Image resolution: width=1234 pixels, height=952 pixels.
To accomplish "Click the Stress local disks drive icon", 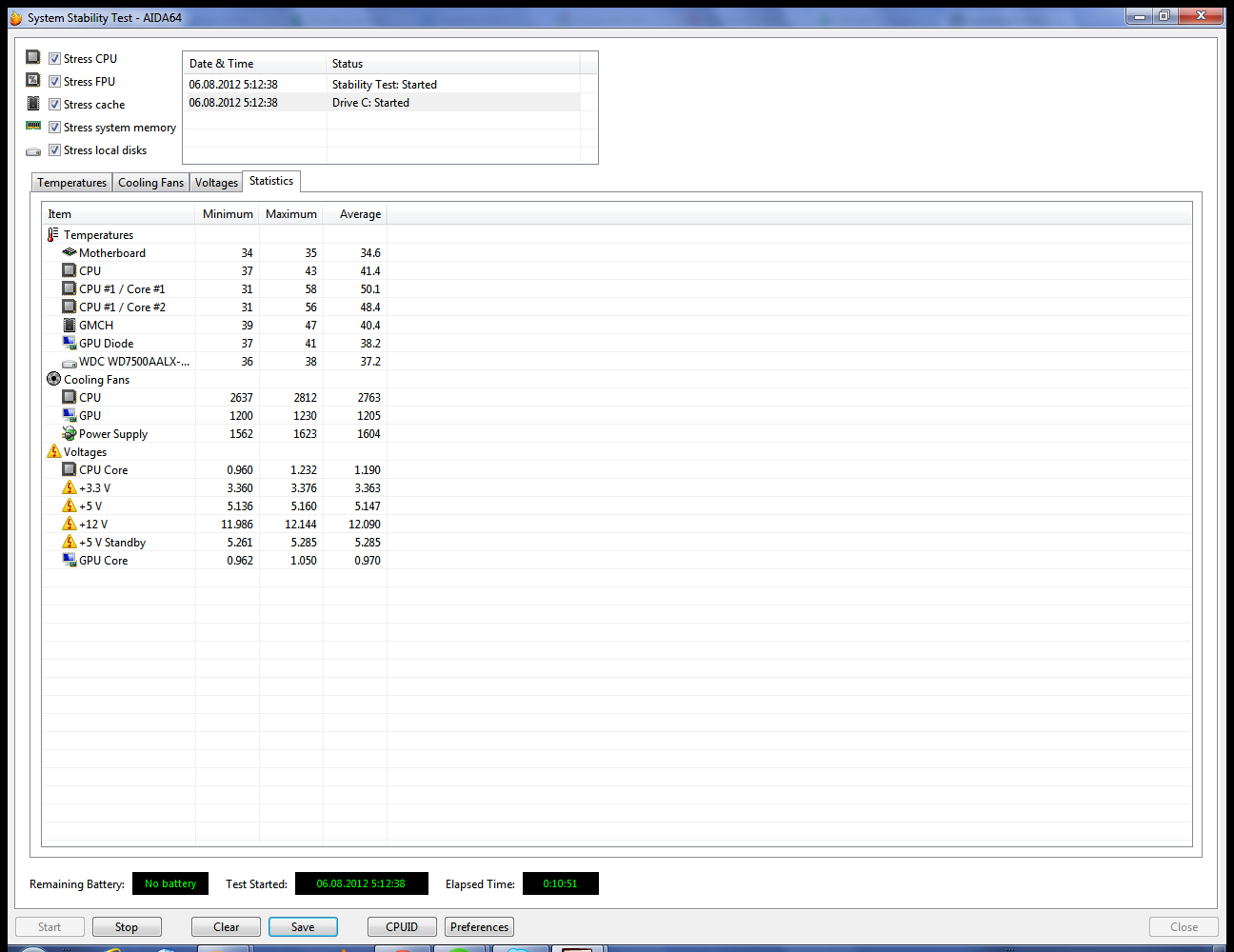I will click(x=33, y=151).
